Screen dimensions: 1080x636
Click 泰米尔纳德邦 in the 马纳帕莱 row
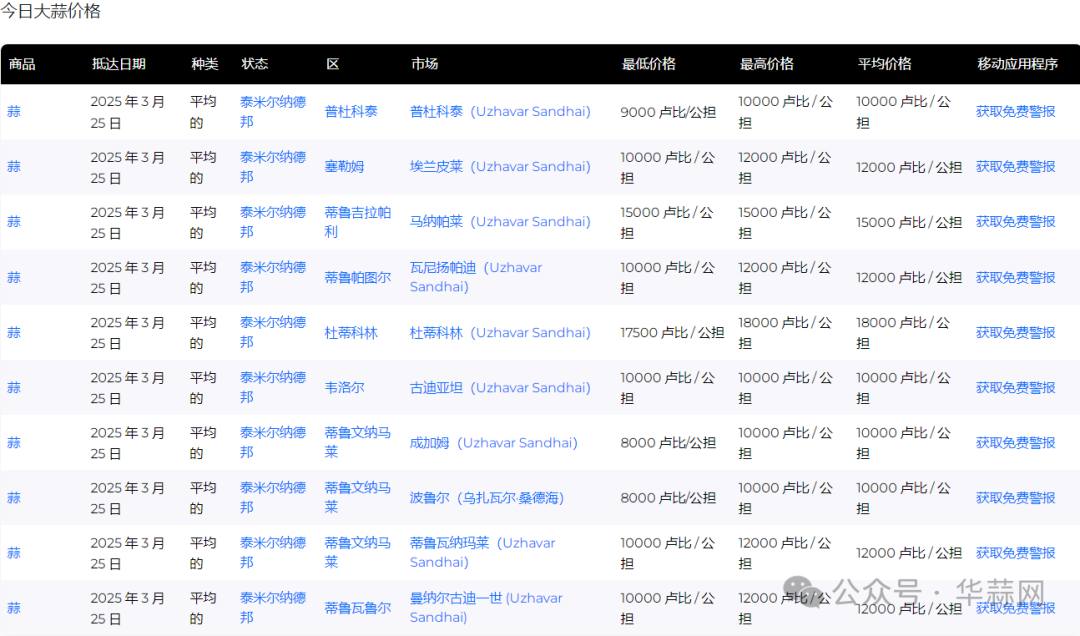273,222
